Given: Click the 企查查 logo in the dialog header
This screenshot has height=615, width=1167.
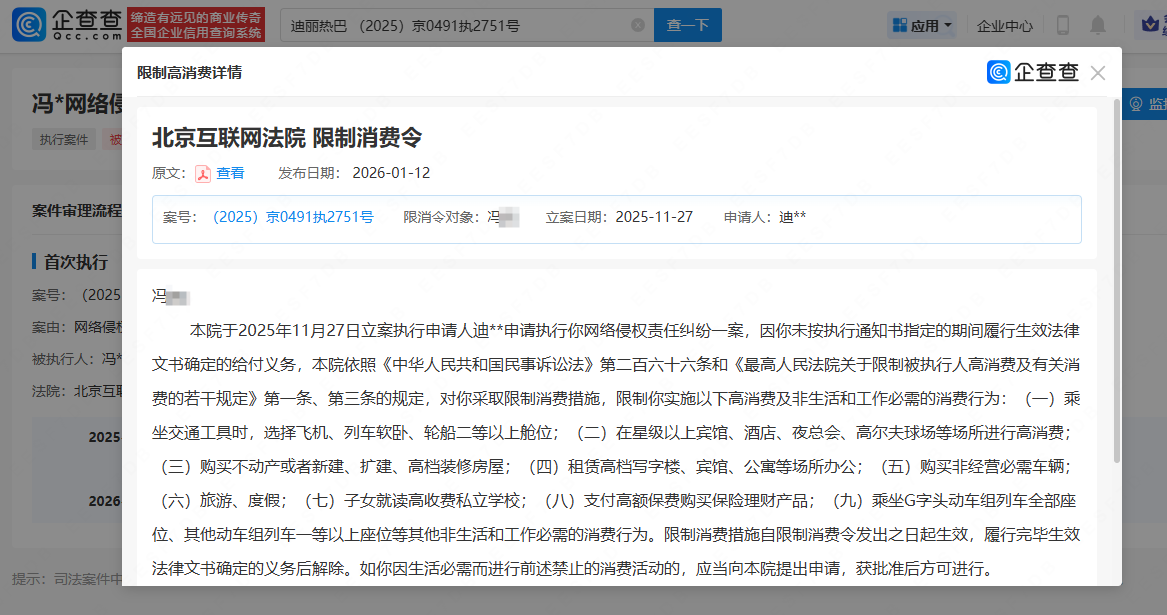Looking at the screenshot, I should (1033, 72).
